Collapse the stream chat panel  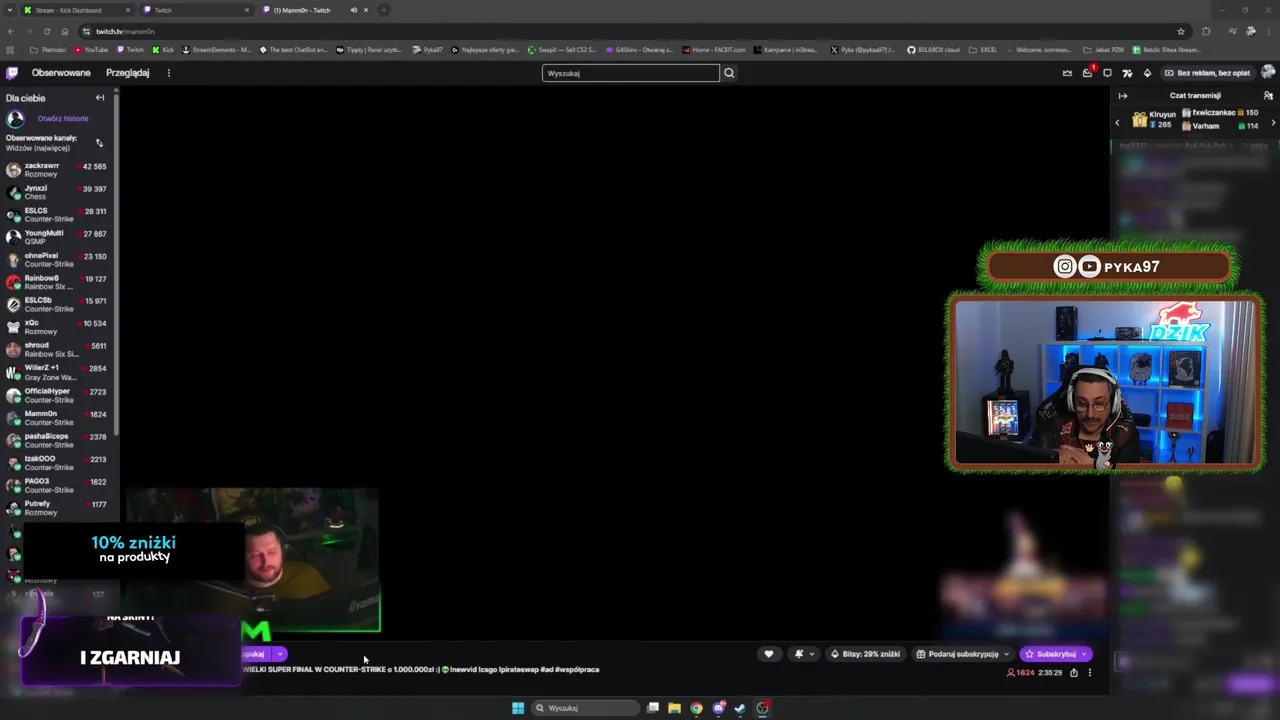[x=1123, y=96]
